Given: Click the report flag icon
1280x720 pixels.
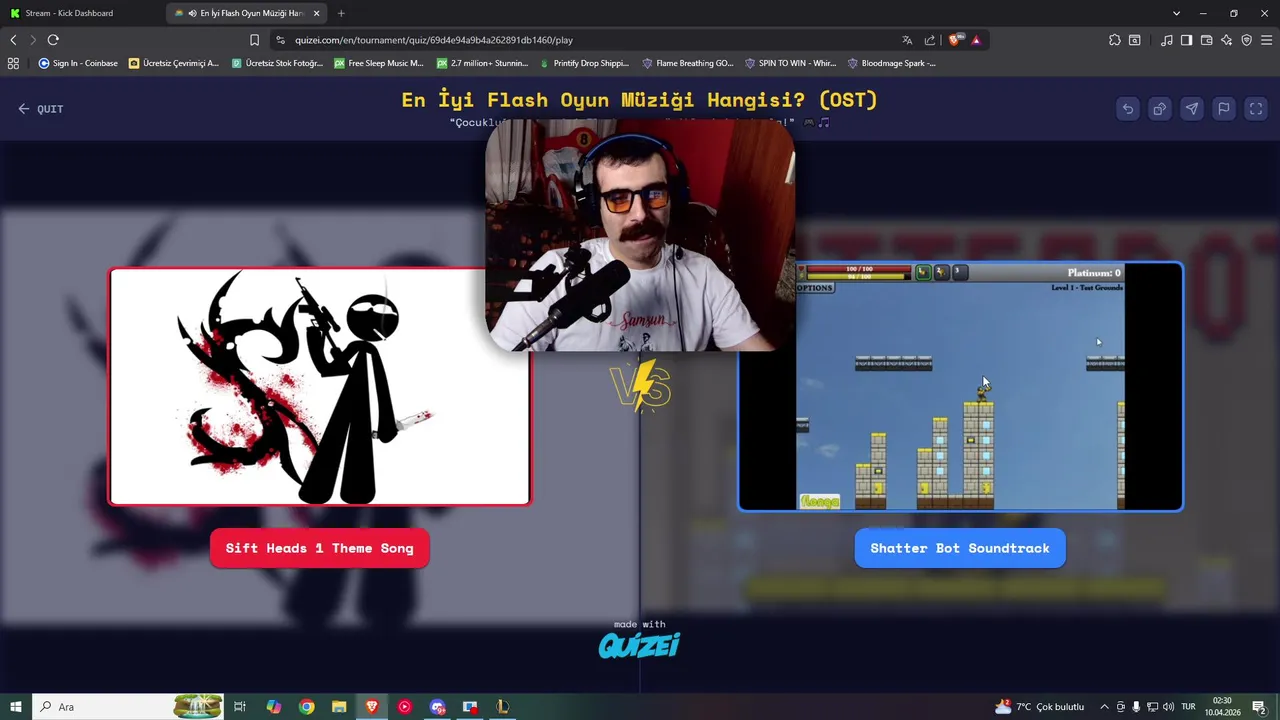Looking at the screenshot, I should [1224, 109].
